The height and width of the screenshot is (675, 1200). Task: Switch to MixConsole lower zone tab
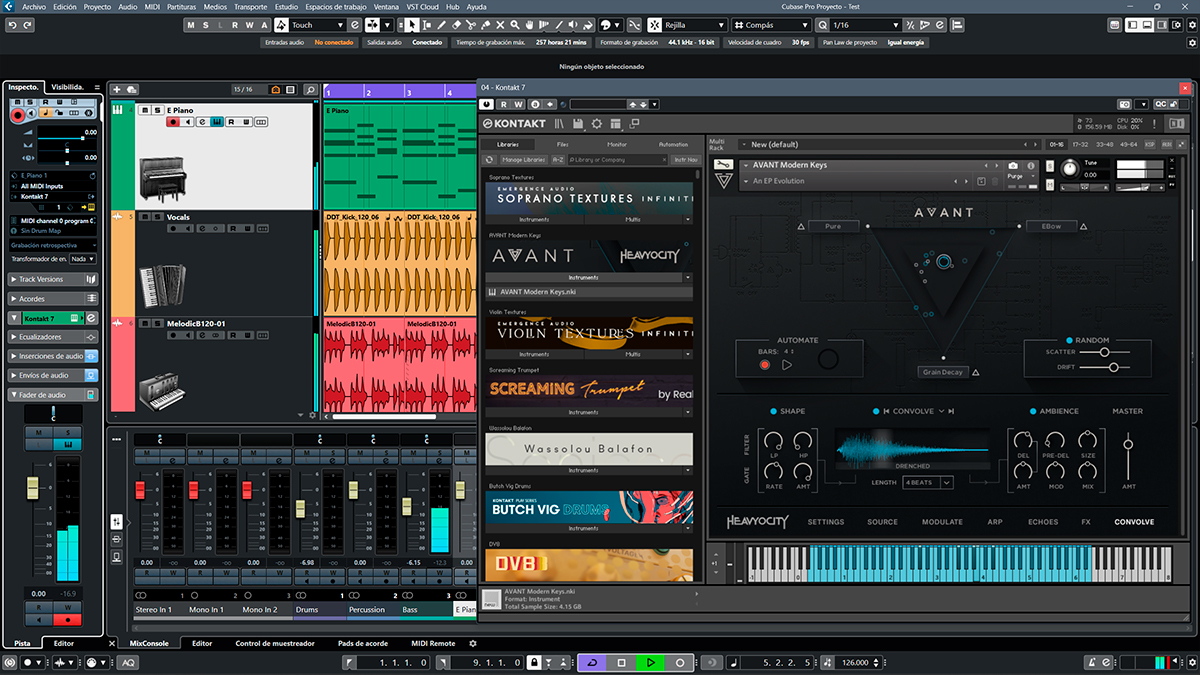(149, 643)
